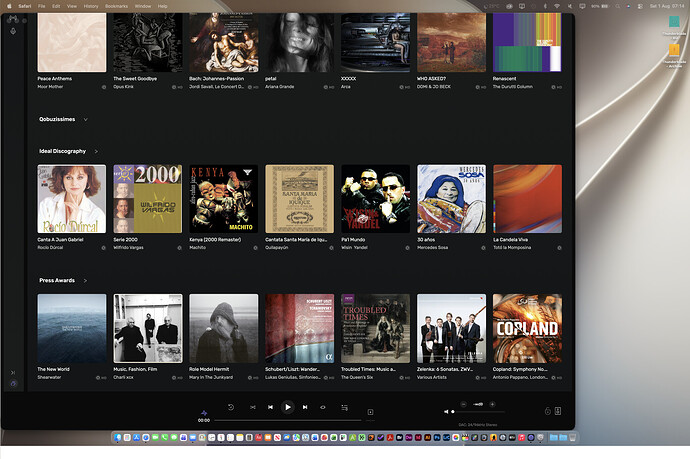This screenshot has width=690, height=459.
Task: Increase volume with the plus button
Action: [x=492, y=404]
